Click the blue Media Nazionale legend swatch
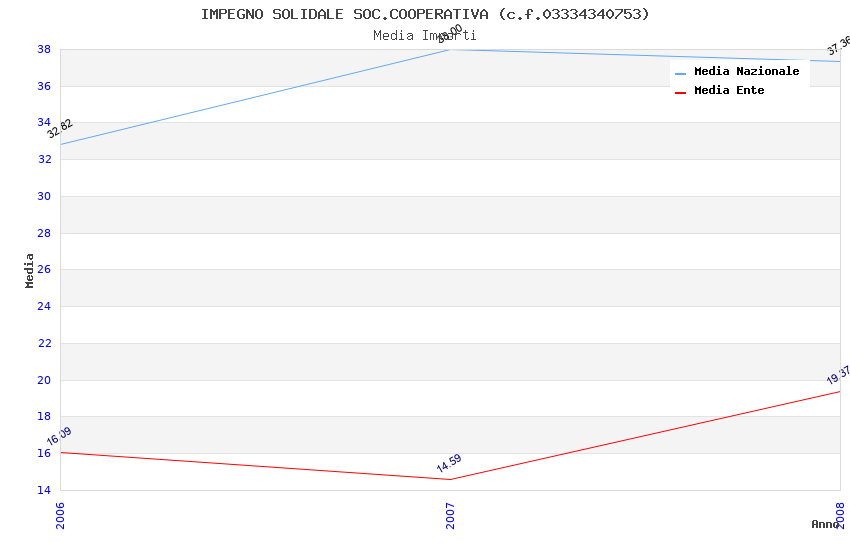Viewport: 850px width, 550px height. [x=680, y=73]
